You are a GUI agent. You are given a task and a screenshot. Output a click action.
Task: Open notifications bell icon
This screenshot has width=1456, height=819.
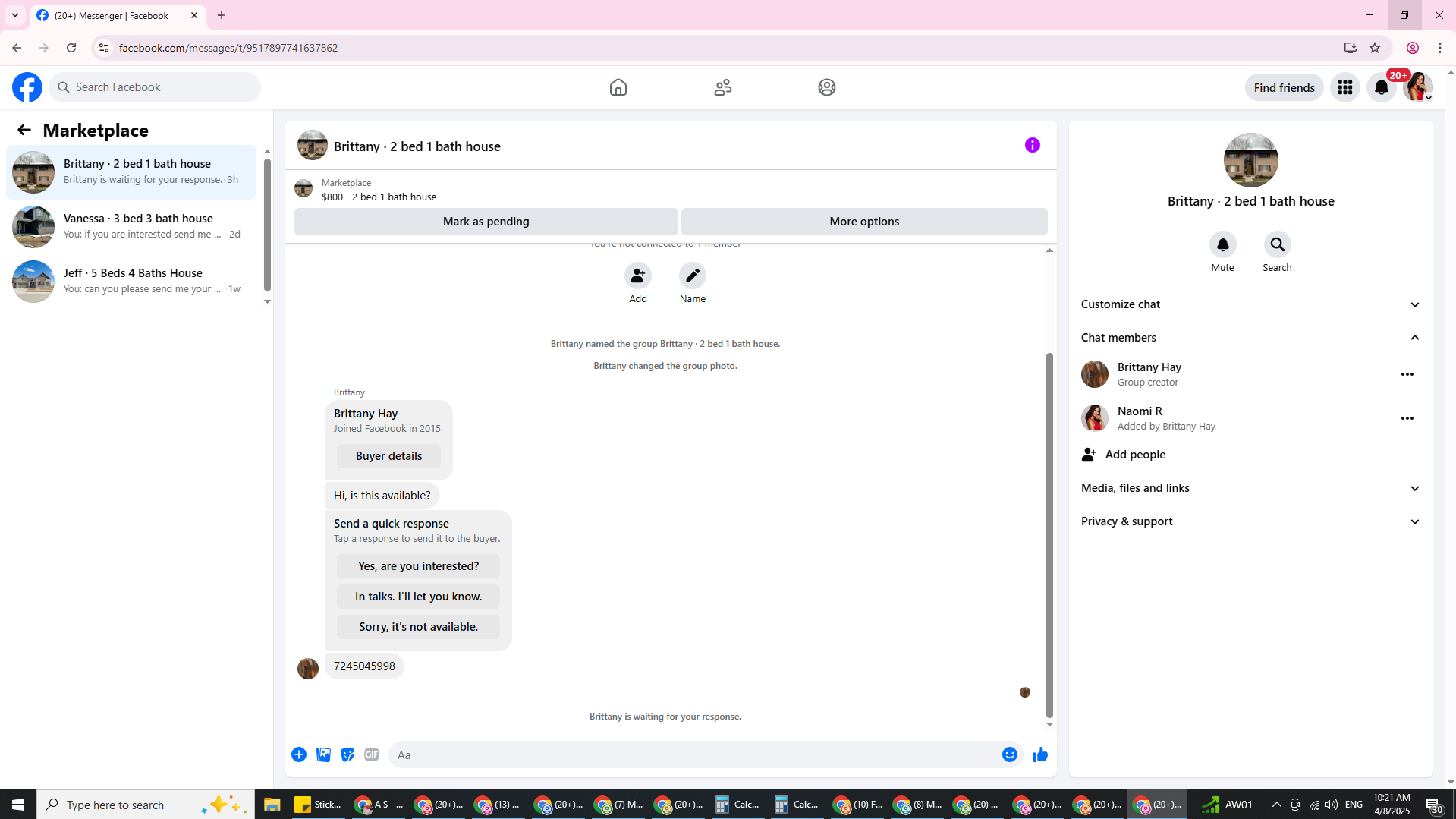(1381, 87)
